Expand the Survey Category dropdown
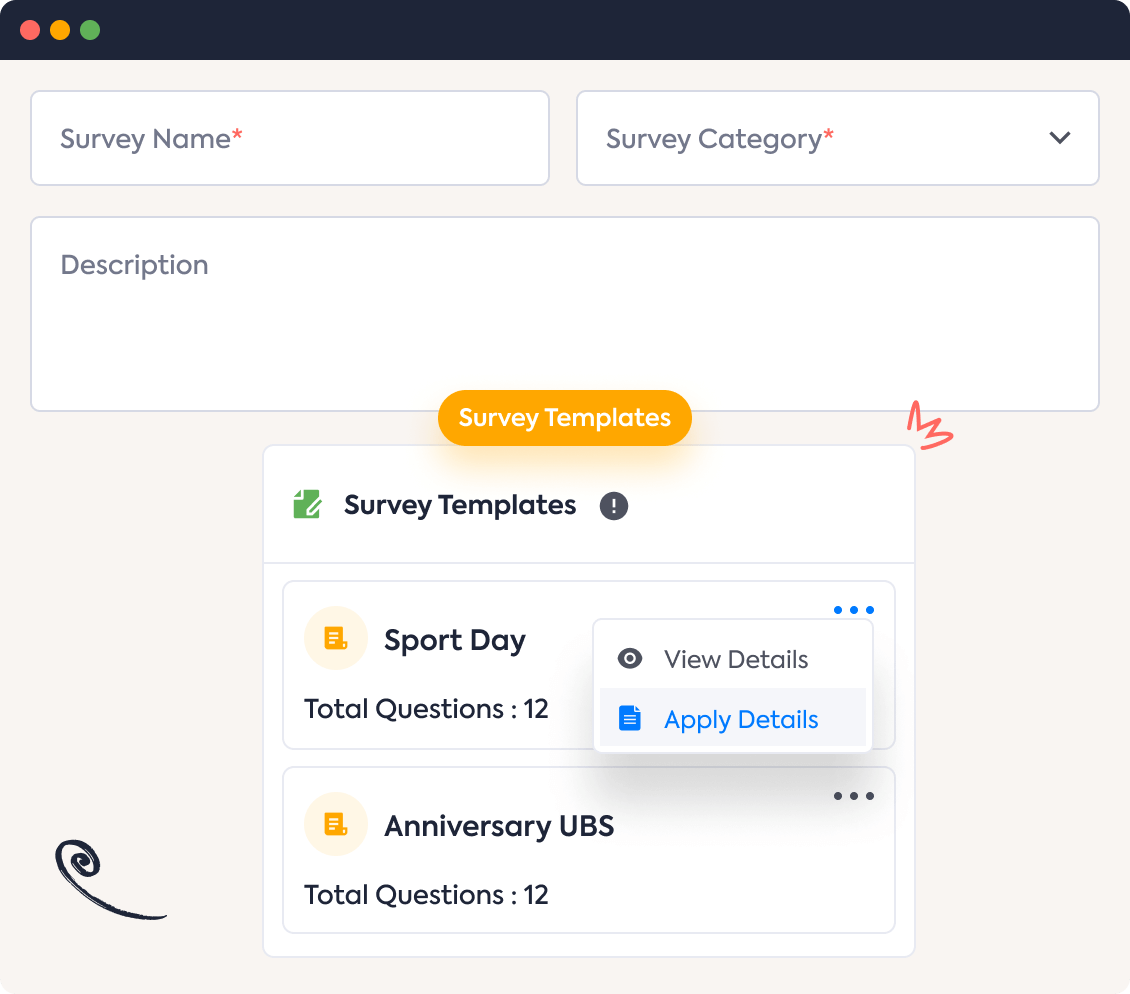 [838, 138]
